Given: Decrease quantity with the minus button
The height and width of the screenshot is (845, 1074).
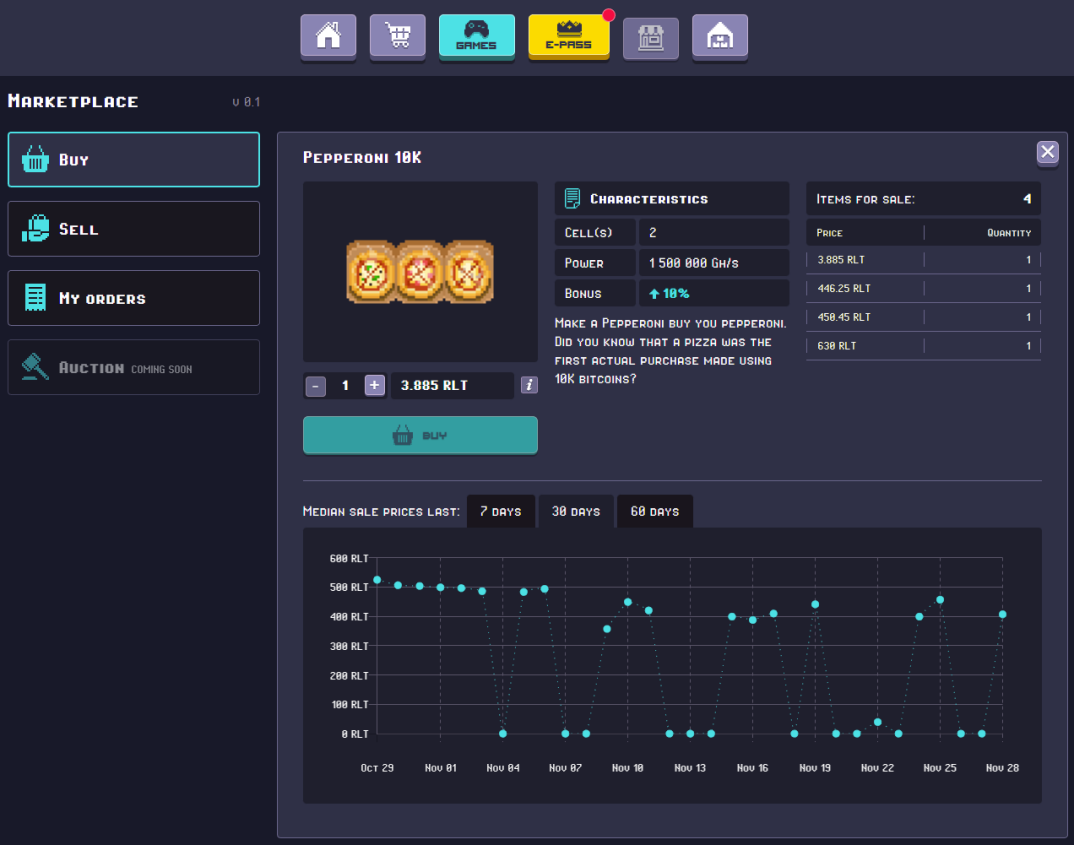Looking at the screenshot, I should (315, 385).
